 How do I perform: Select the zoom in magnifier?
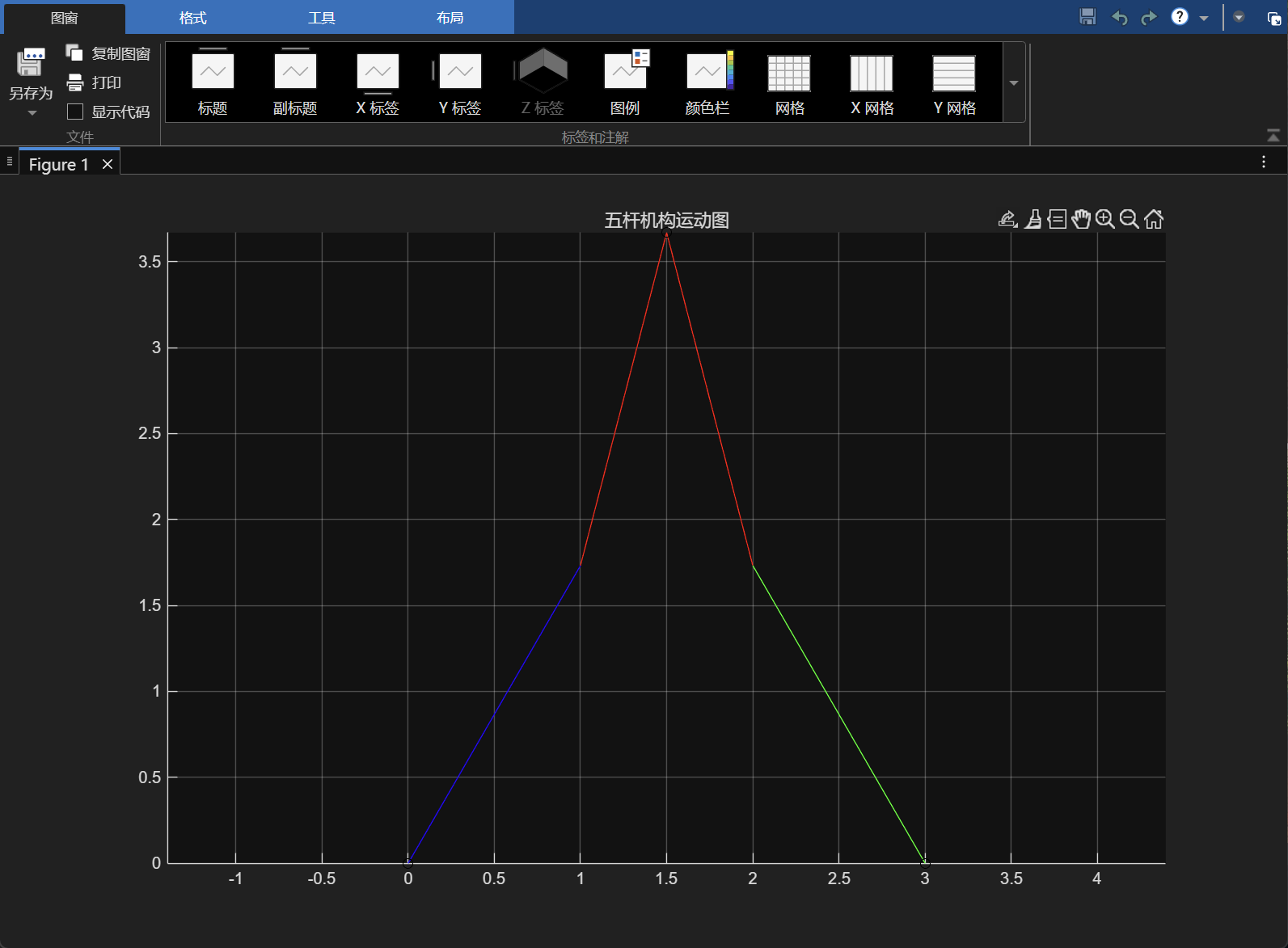[x=1105, y=219]
